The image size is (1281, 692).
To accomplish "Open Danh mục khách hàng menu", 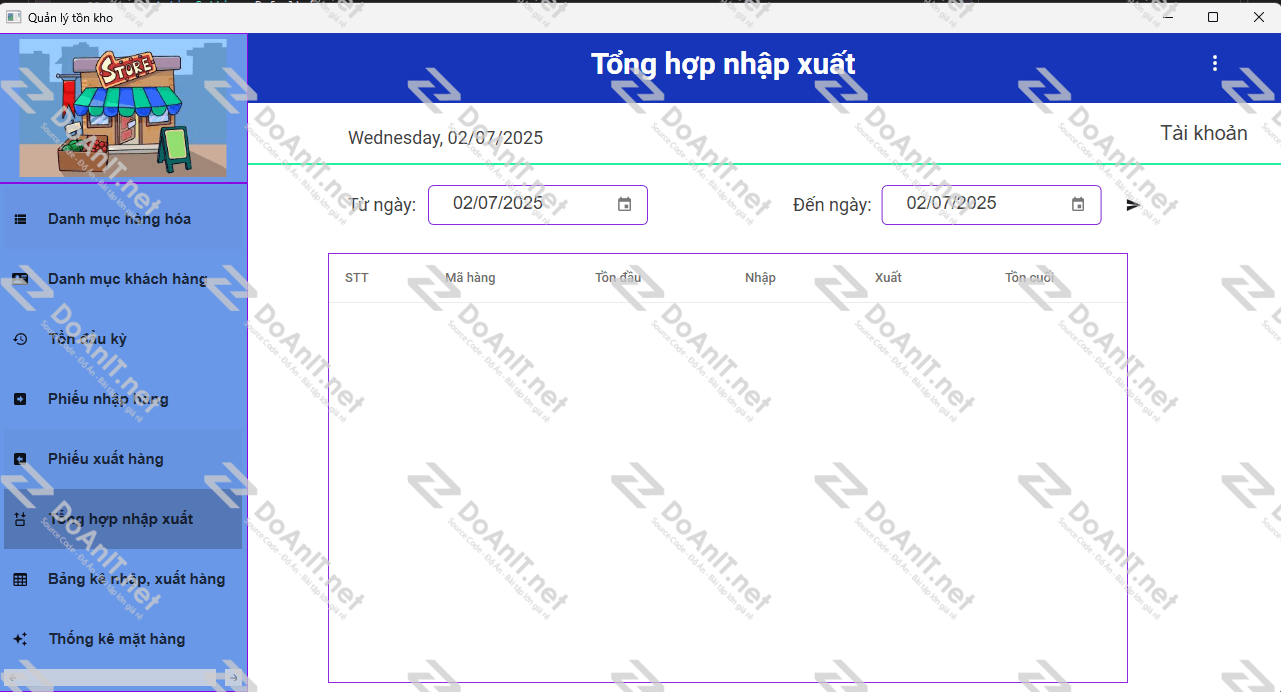I will pyautogui.click(x=123, y=279).
